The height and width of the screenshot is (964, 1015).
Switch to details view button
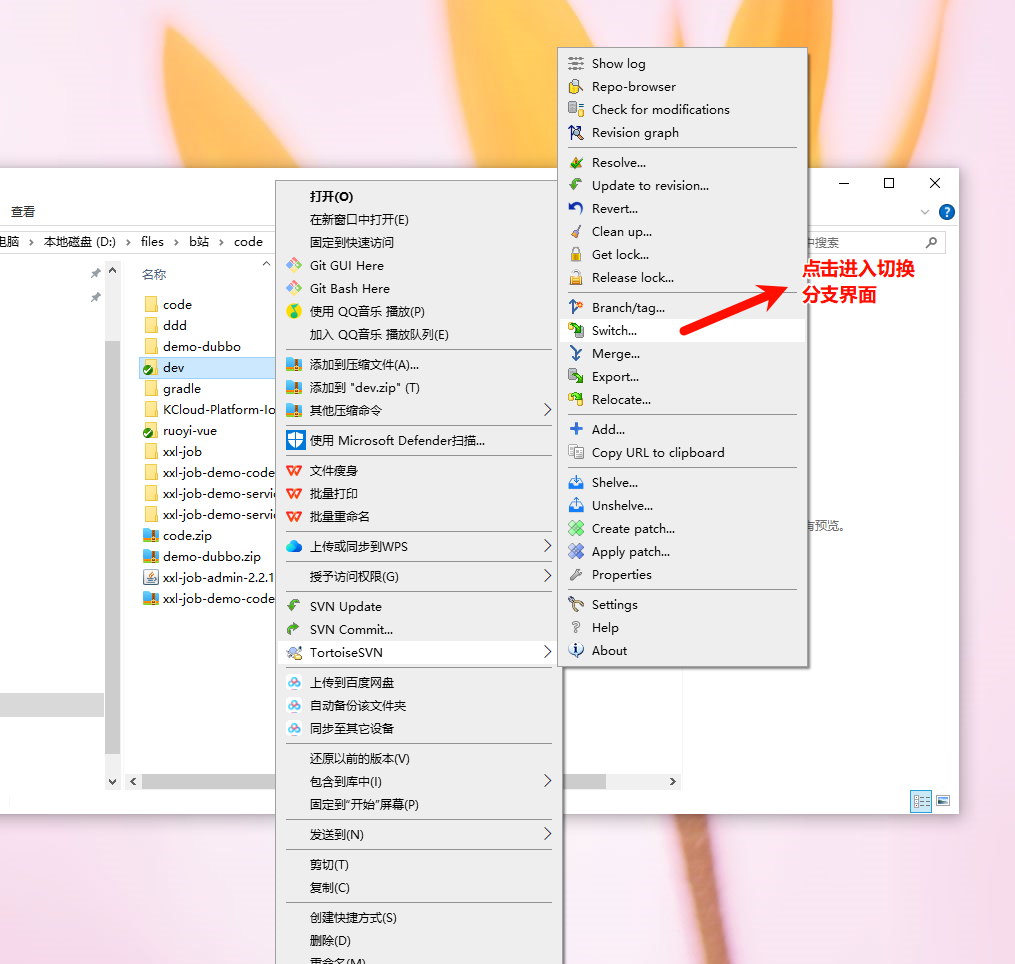[920, 801]
